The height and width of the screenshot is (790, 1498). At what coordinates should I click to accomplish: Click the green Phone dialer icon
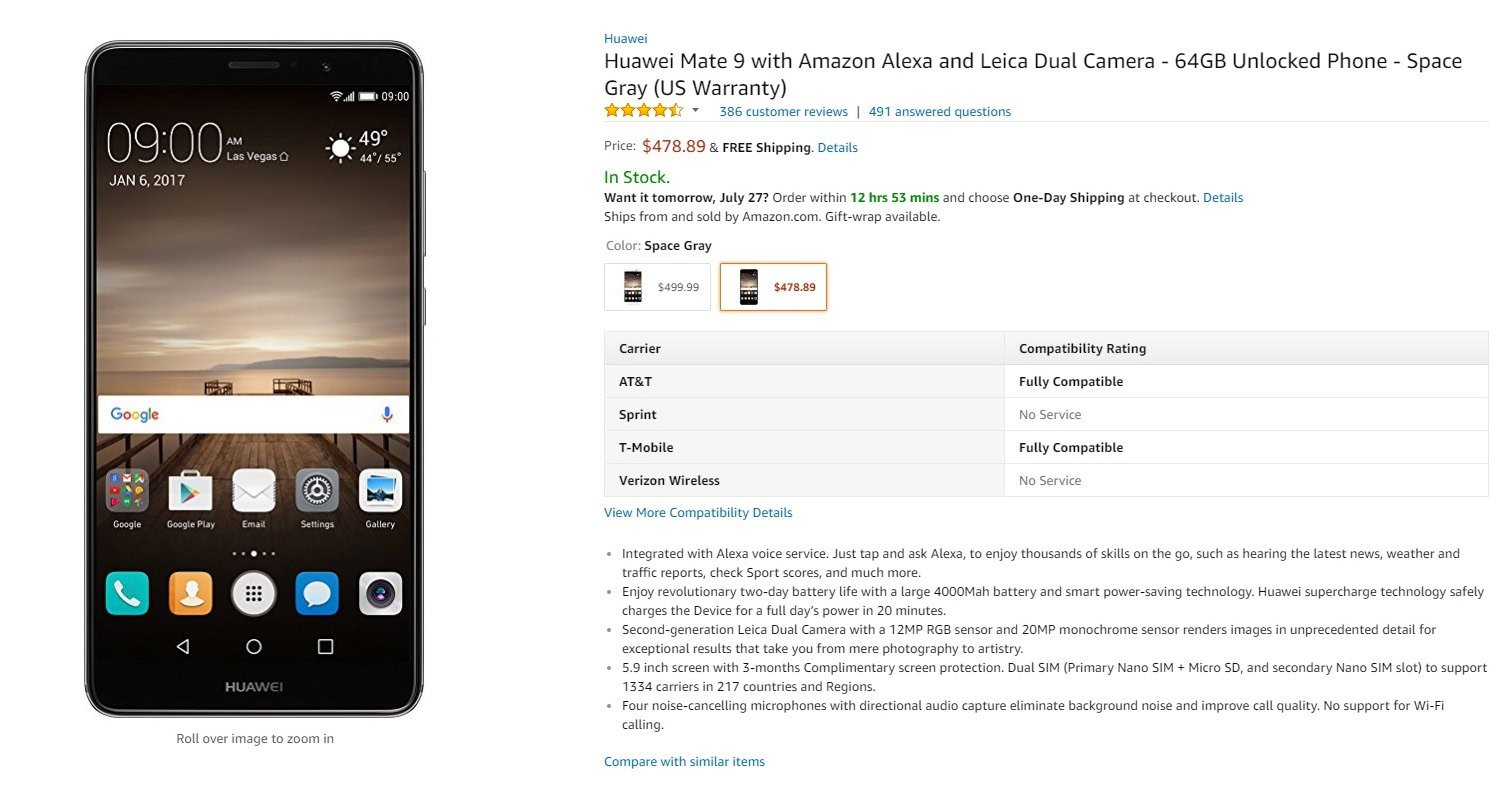(127, 593)
